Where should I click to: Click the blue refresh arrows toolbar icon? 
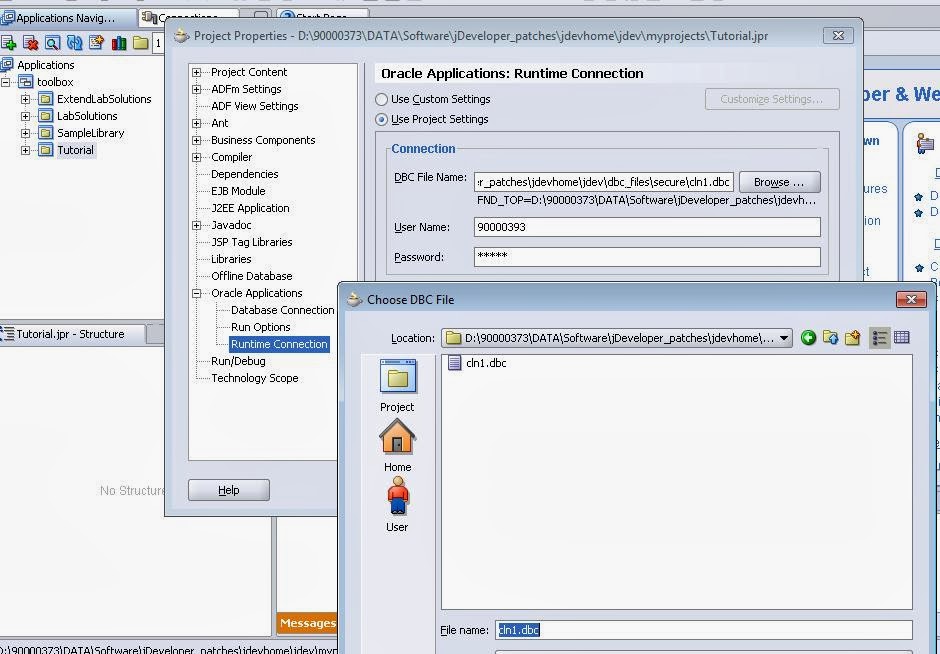(74, 43)
